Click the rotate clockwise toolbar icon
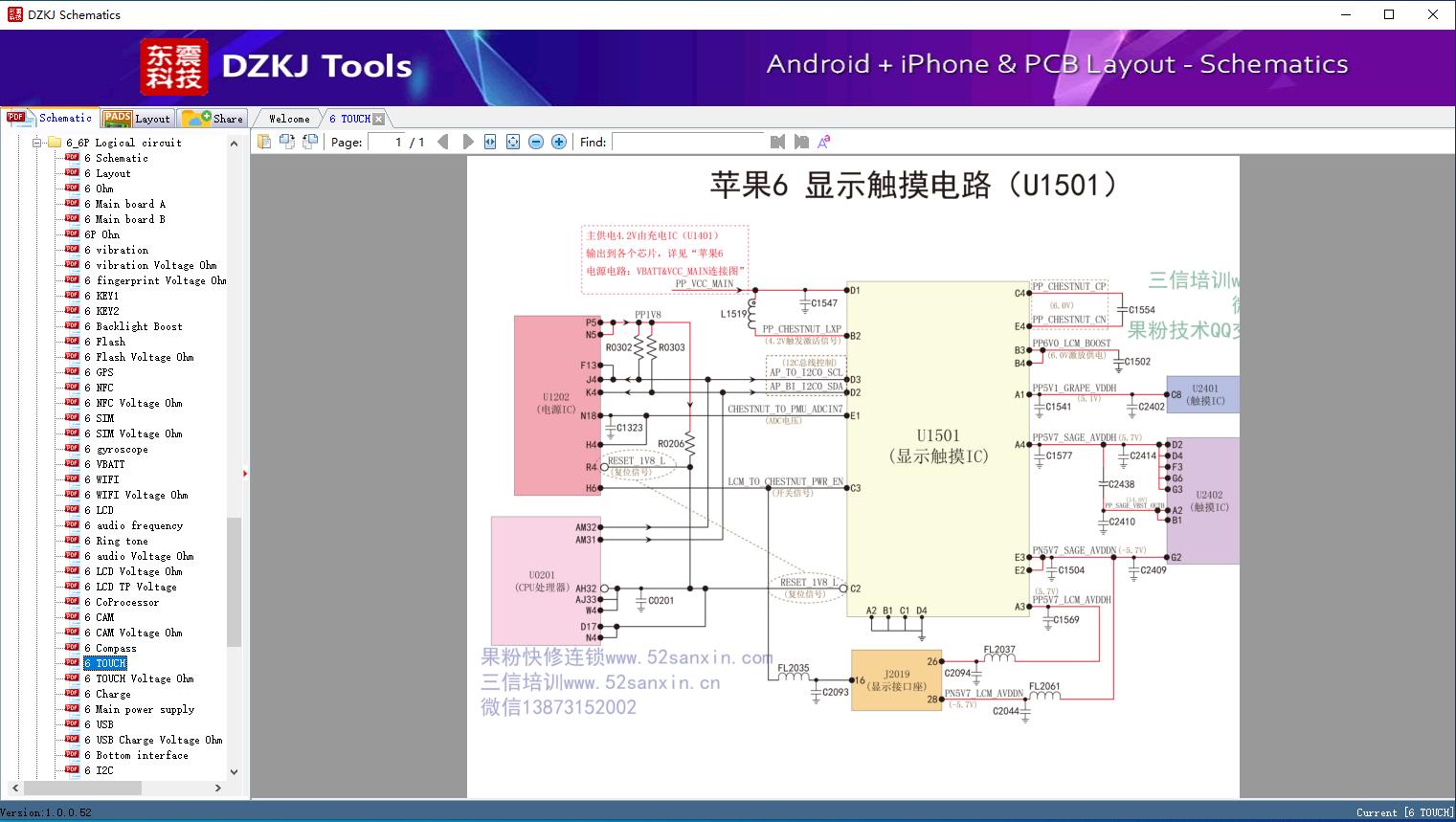1456x822 pixels. pyautogui.click(x=309, y=142)
